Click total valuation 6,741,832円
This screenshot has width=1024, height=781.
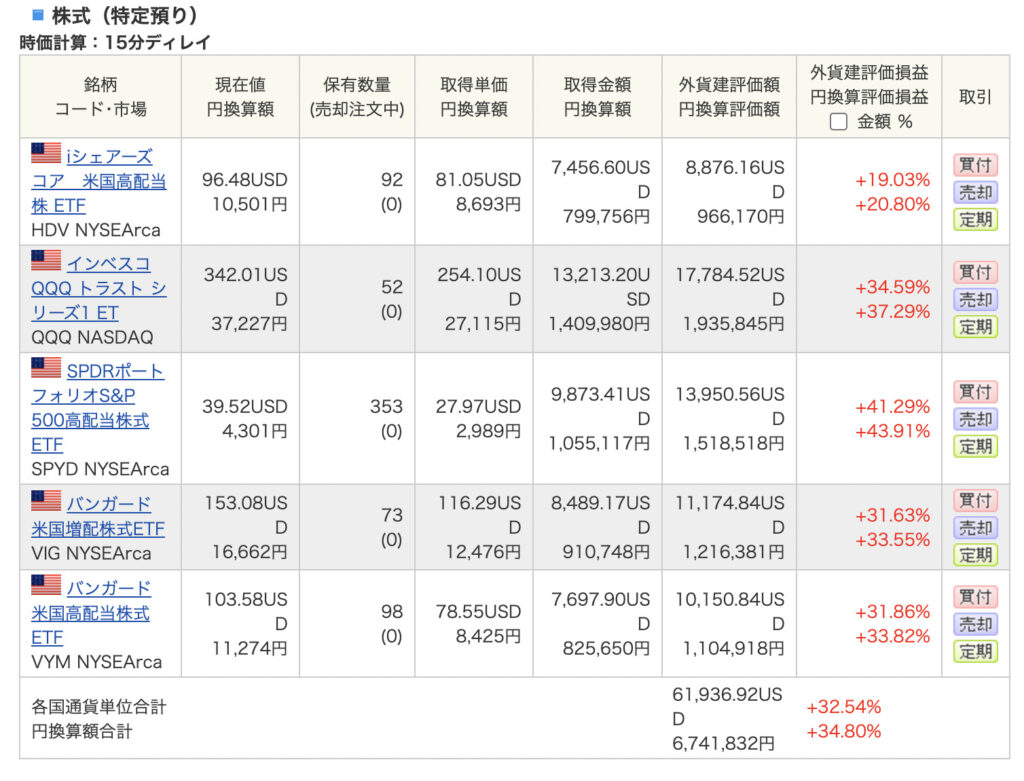(724, 743)
